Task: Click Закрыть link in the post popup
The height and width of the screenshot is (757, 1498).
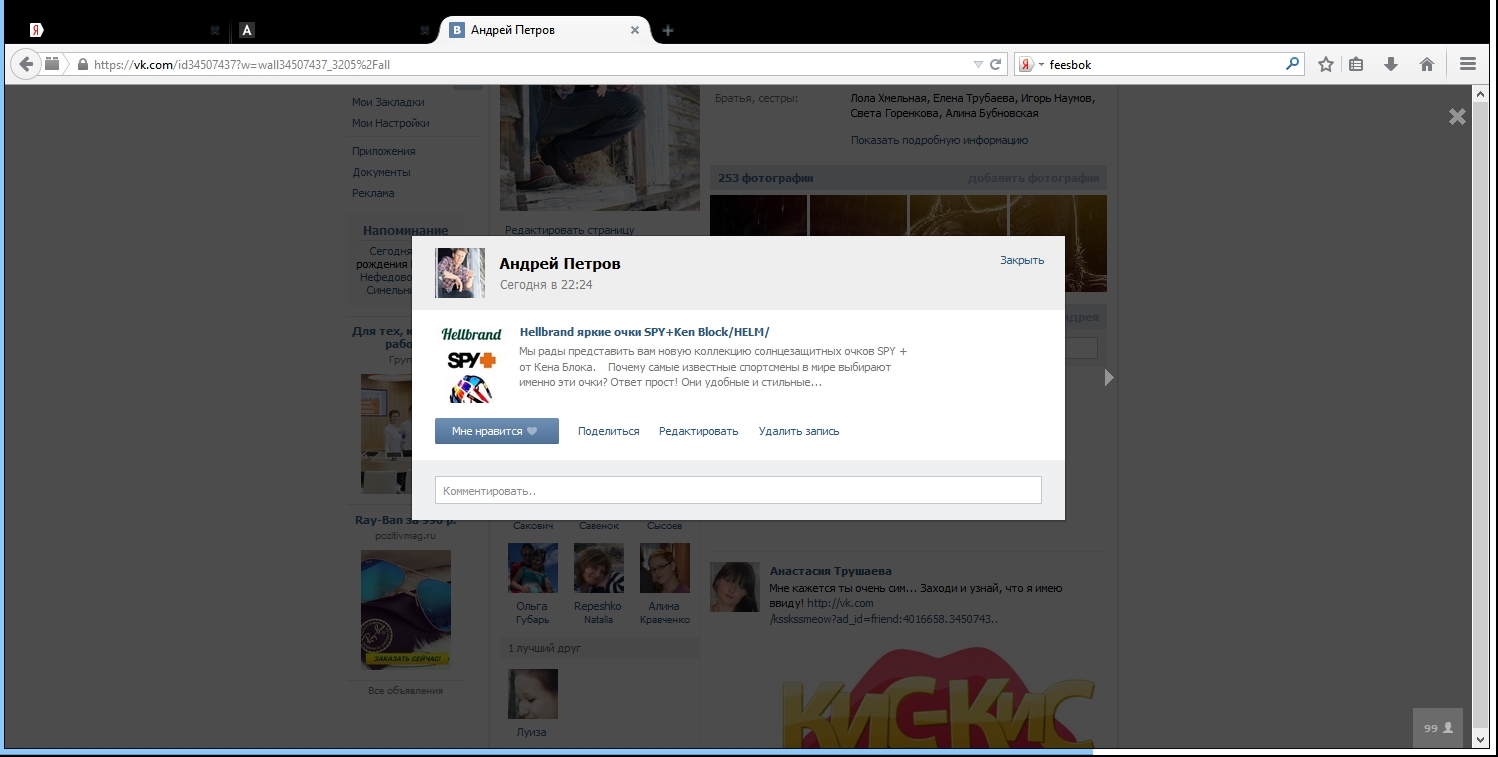Action: [x=1022, y=260]
